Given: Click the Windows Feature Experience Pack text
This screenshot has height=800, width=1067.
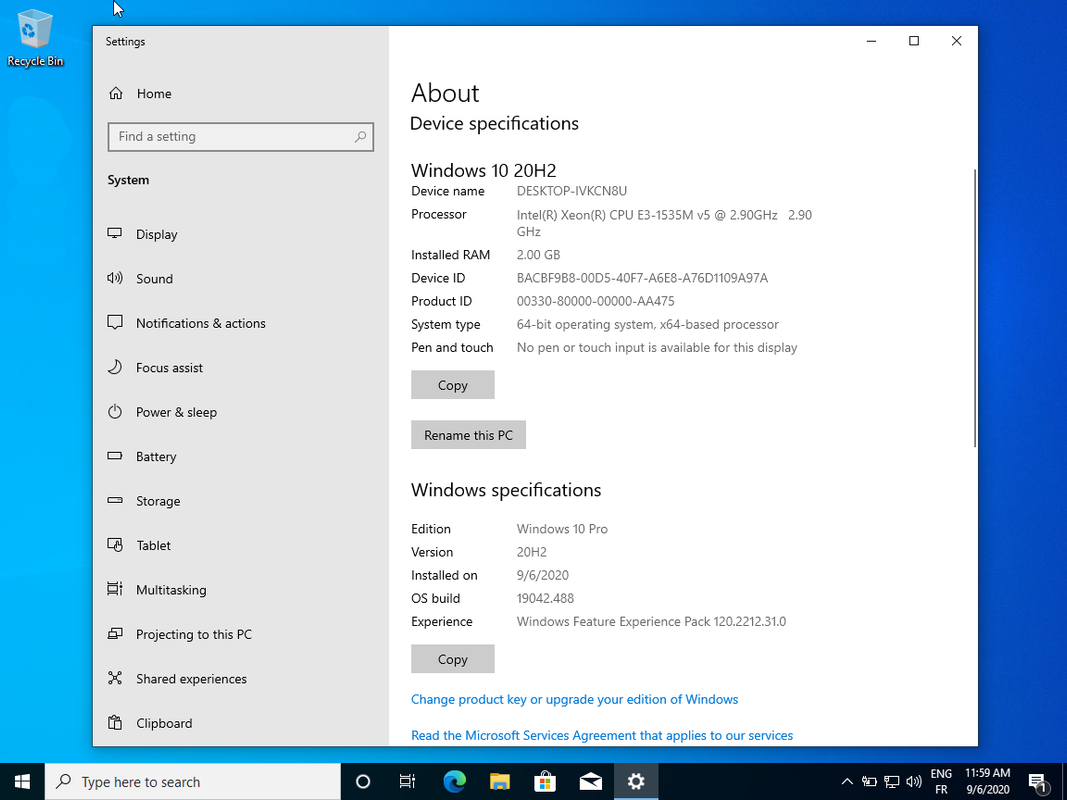Looking at the screenshot, I should point(651,622).
